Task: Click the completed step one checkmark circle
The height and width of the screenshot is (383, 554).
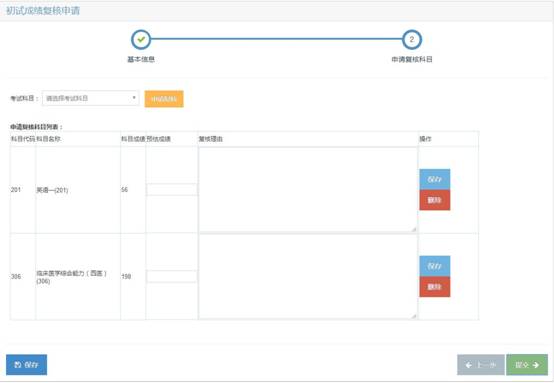Action: (141, 40)
